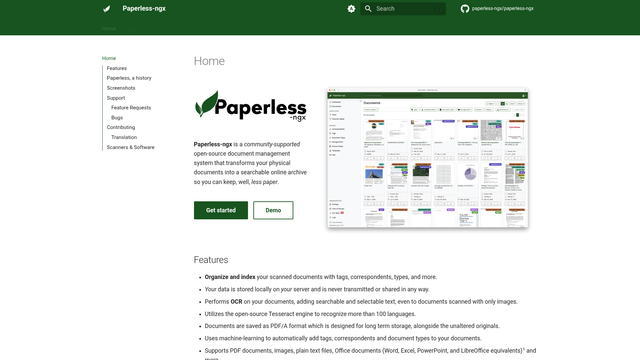
Task: Click the Features section heading
Action: point(211,260)
